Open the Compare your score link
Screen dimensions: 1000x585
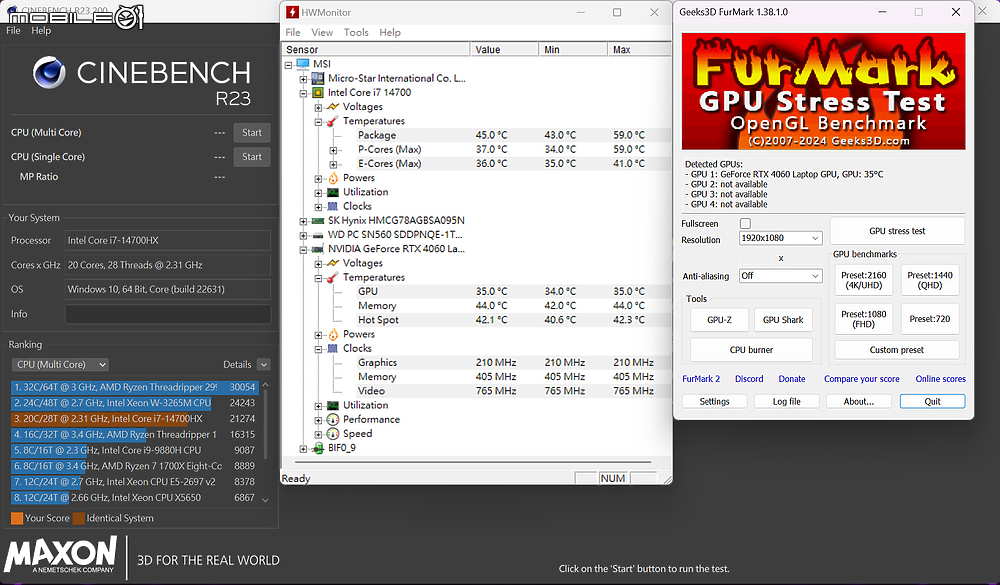pos(862,379)
